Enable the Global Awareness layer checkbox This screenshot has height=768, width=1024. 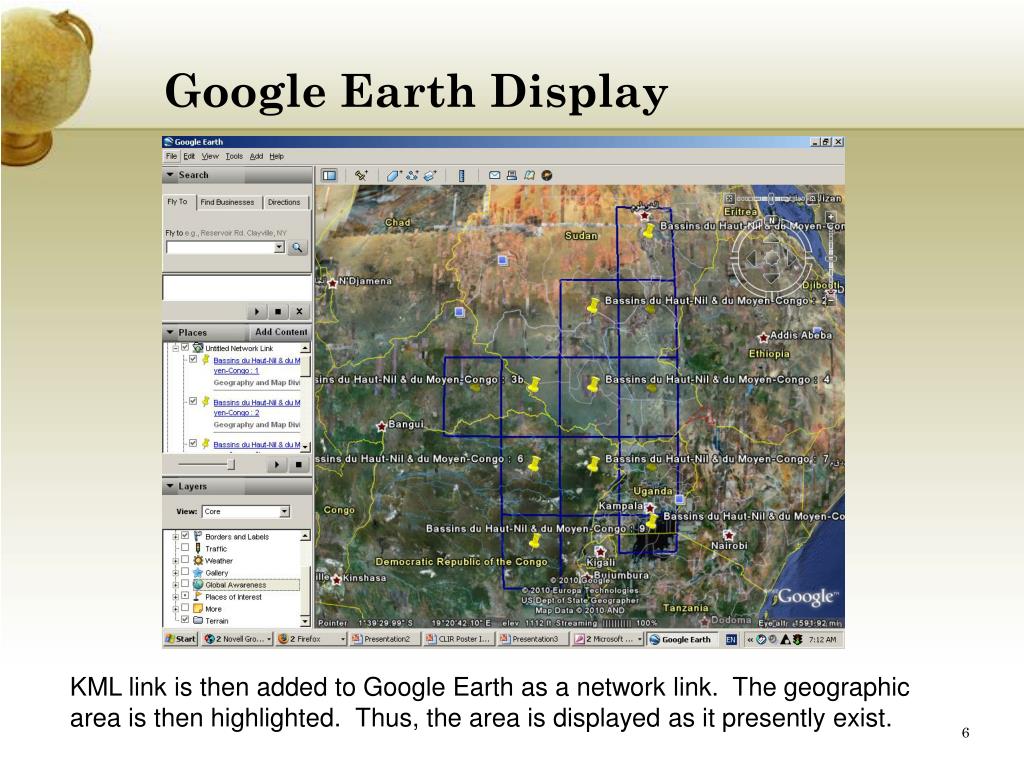coord(185,584)
